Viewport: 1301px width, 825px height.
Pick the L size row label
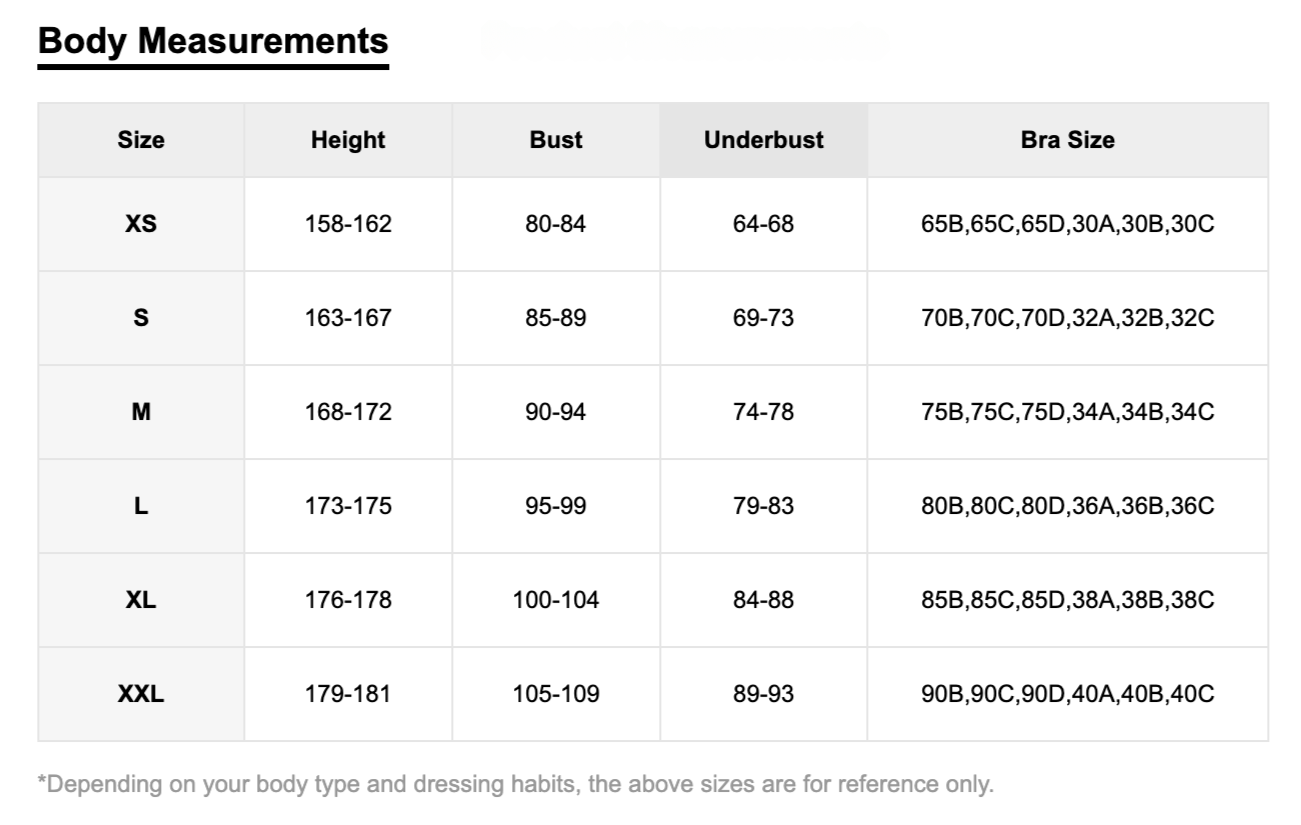coord(141,506)
